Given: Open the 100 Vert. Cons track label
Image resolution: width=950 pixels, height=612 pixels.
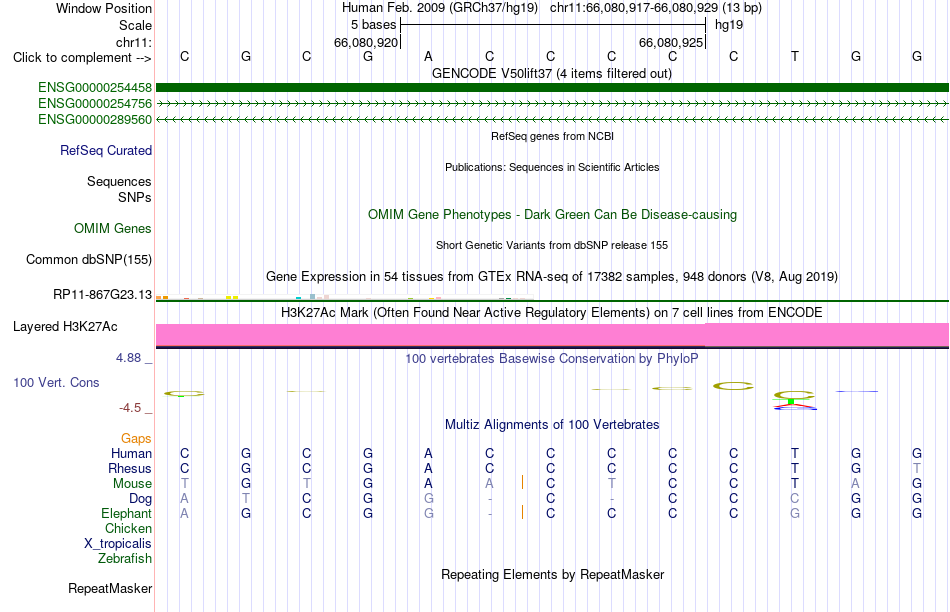Looking at the screenshot, I should click(56, 382).
